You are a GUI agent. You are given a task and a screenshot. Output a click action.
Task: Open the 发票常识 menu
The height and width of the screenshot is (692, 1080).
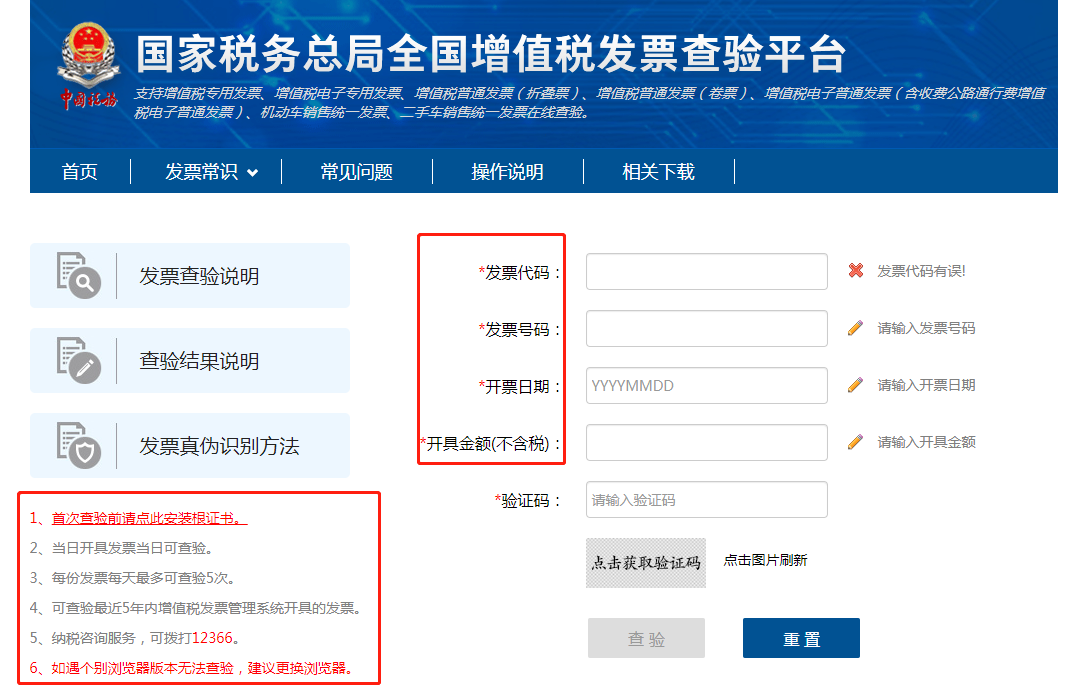pyautogui.click(x=201, y=171)
